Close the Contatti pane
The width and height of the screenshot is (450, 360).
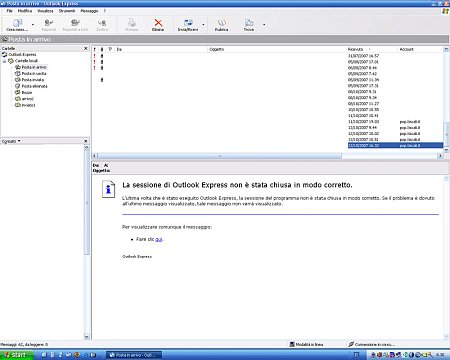[x=86, y=141]
